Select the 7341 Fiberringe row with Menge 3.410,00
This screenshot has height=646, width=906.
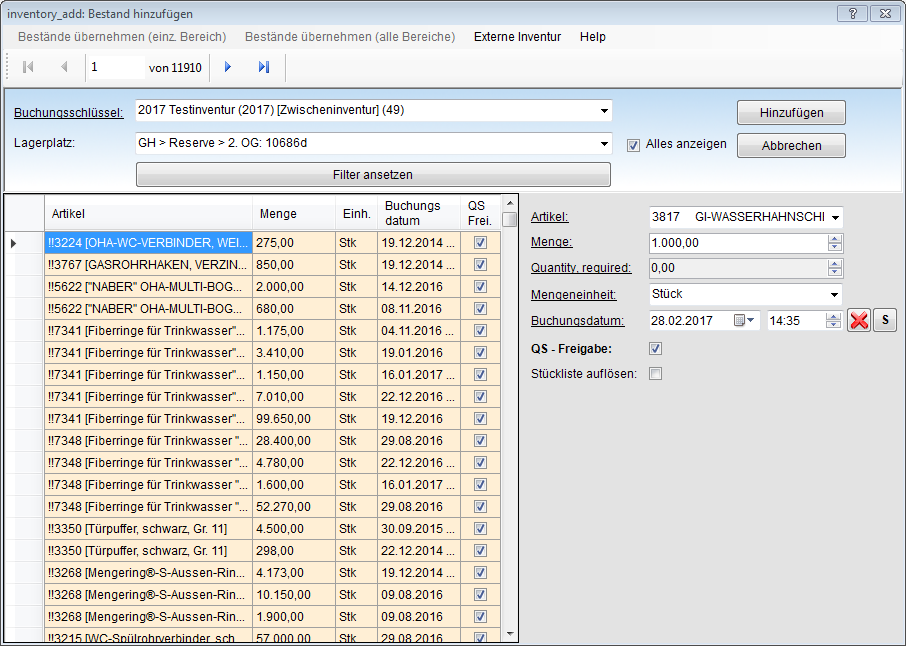[253, 352]
